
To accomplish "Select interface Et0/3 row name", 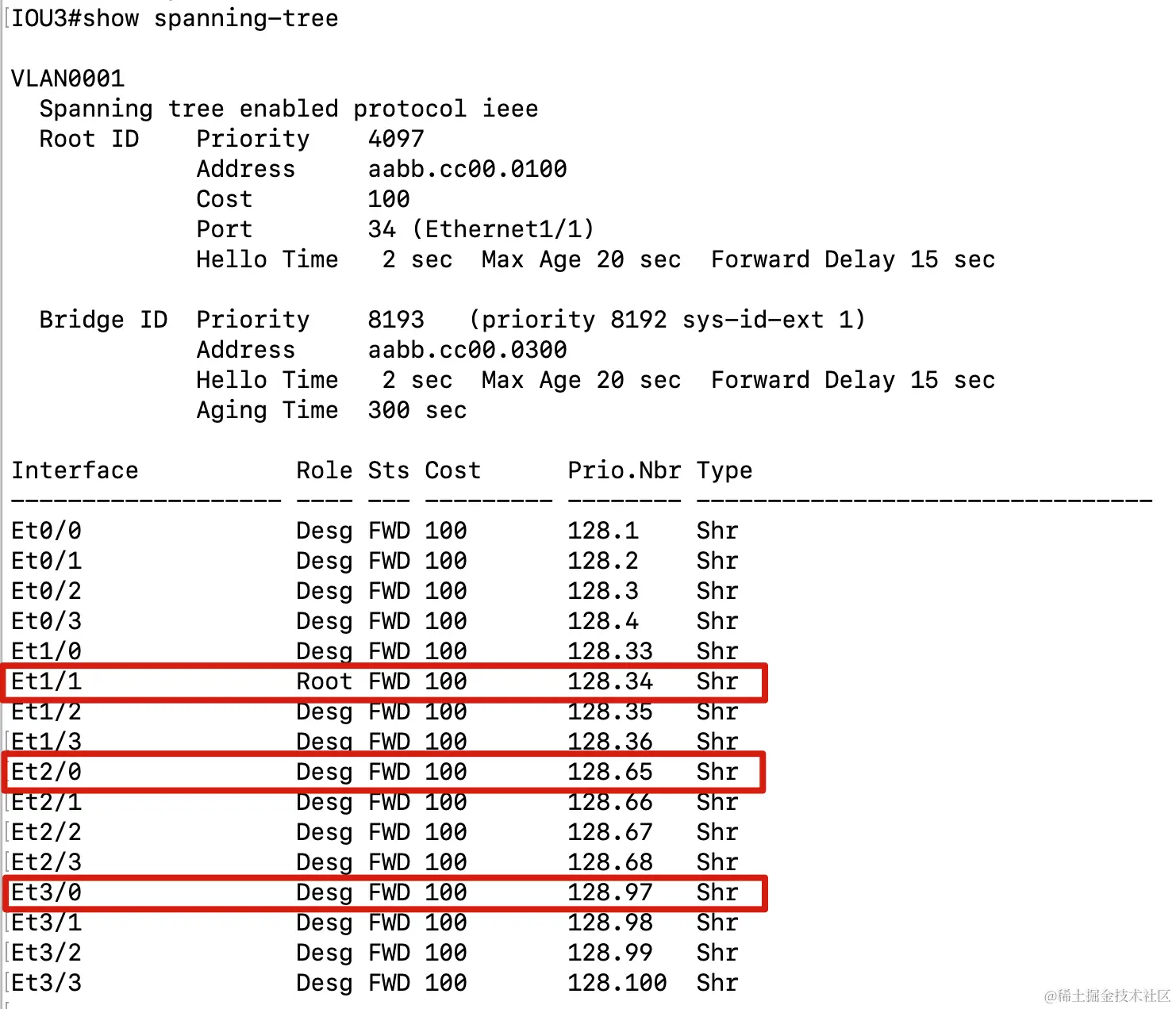I will click(x=47, y=621).
